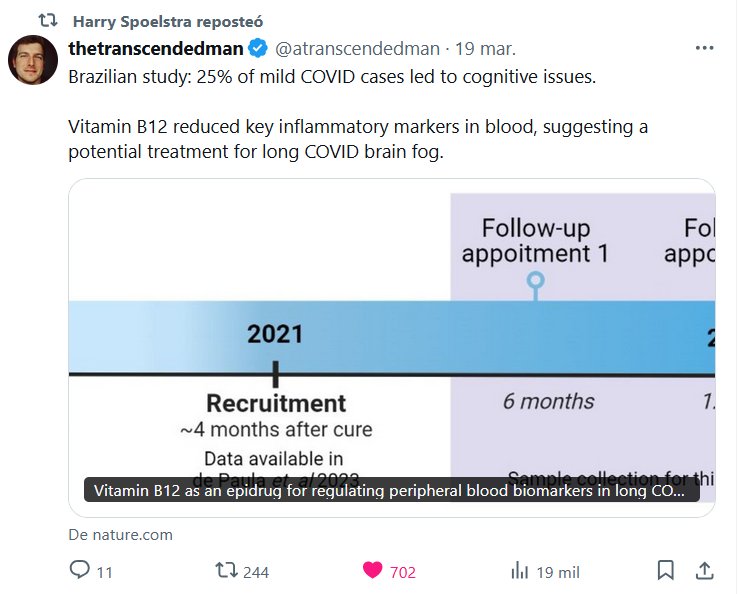Click the blue verified badge
The height and width of the screenshot is (594, 738).
pos(257,48)
